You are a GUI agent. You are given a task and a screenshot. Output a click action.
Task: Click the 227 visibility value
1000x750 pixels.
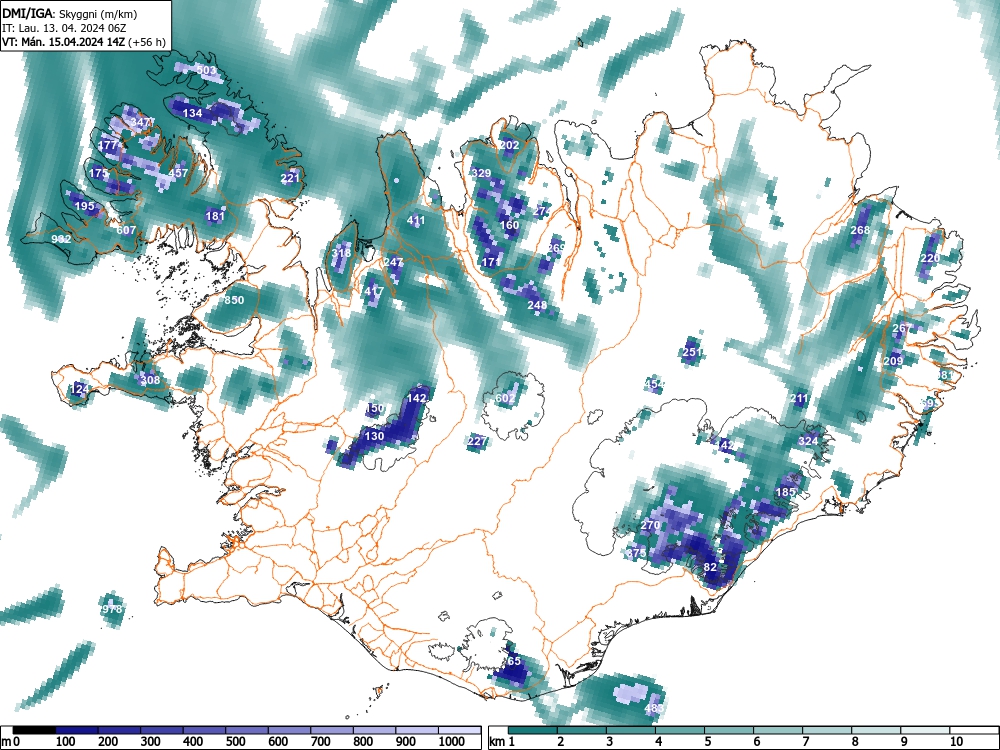tap(477, 440)
